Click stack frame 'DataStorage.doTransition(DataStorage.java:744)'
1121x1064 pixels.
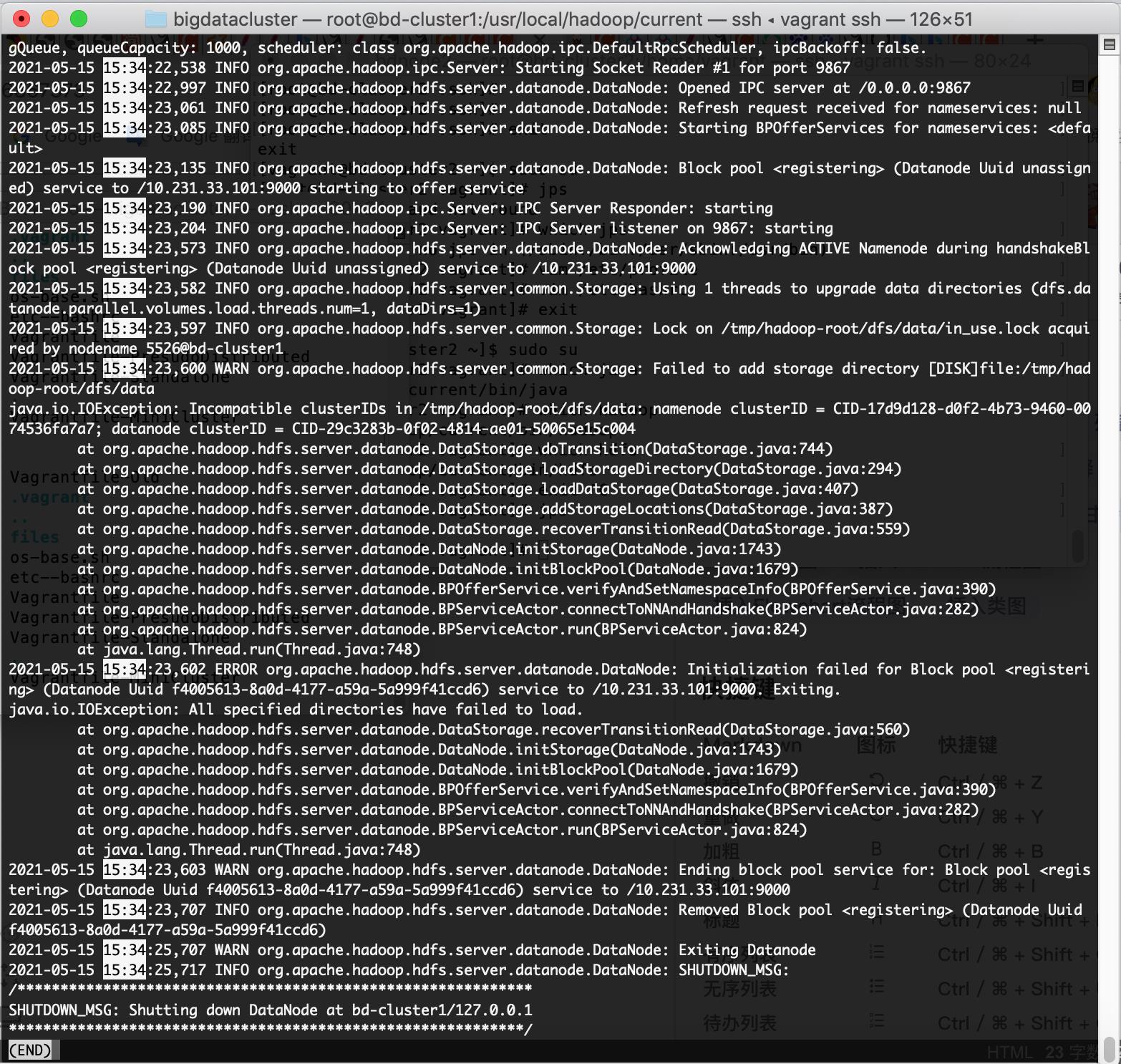636,449
